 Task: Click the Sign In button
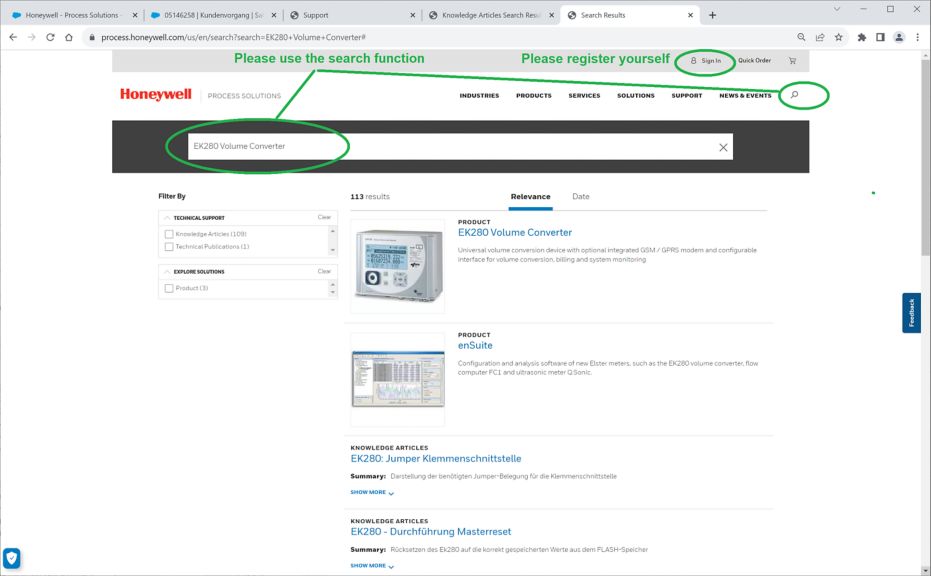(x=705, y=61)
